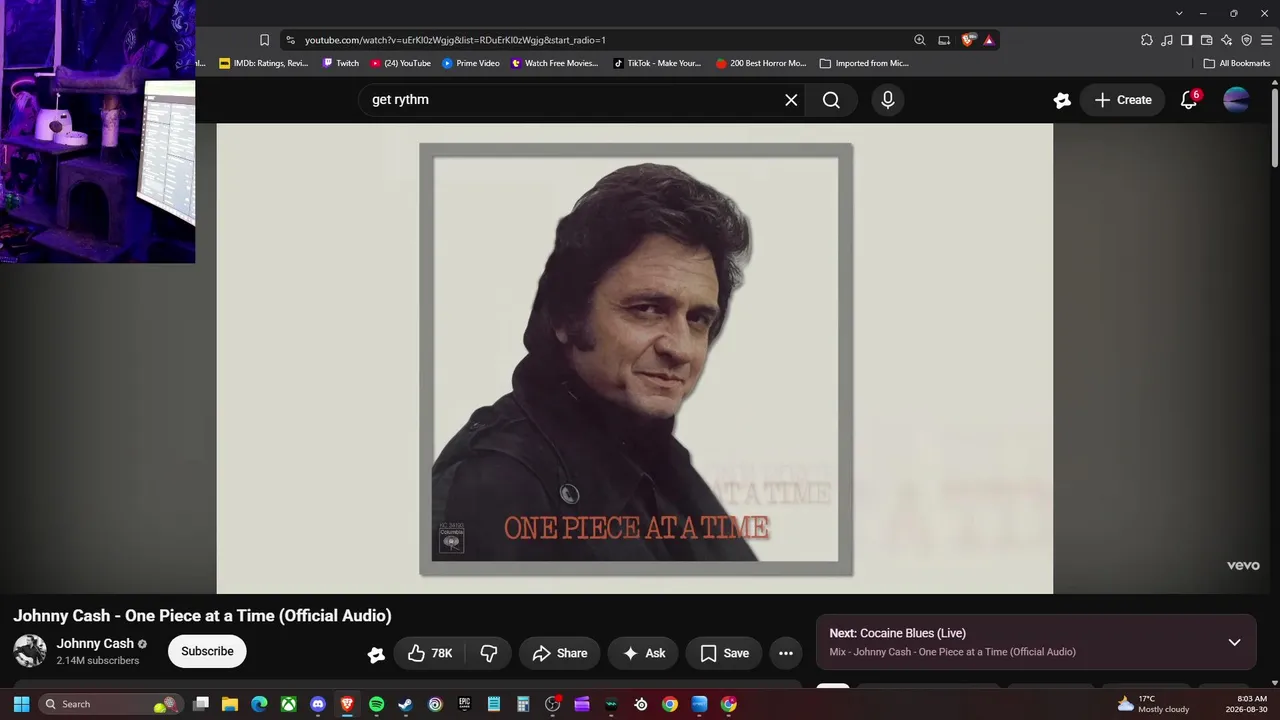Open IMDb Ratings bookmark

coord(264,63)
